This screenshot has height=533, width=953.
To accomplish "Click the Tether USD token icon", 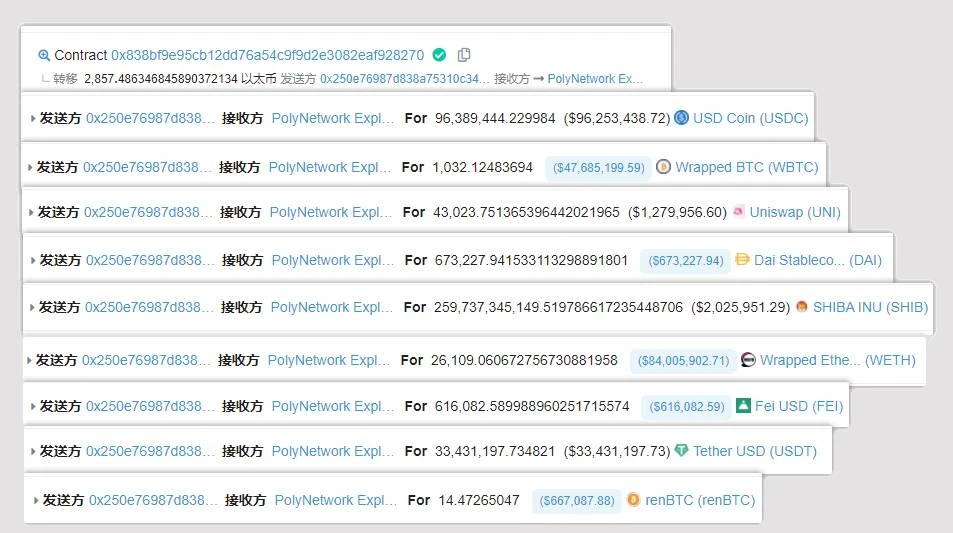I will 681,450.
